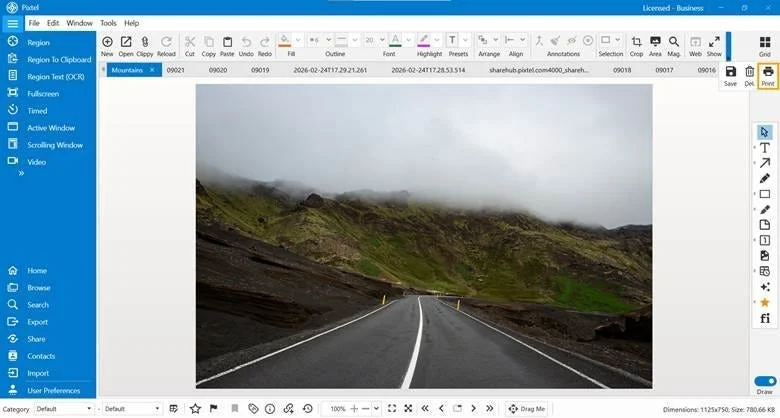
Task: Close the Mountains tab
Action: point(152,70)
